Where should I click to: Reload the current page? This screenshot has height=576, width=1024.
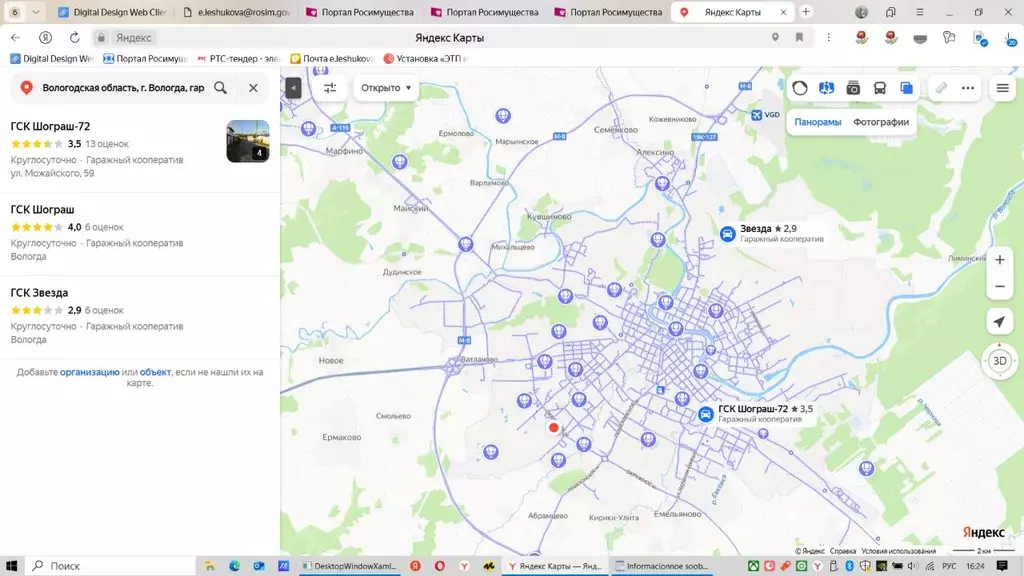pos(74,38)
